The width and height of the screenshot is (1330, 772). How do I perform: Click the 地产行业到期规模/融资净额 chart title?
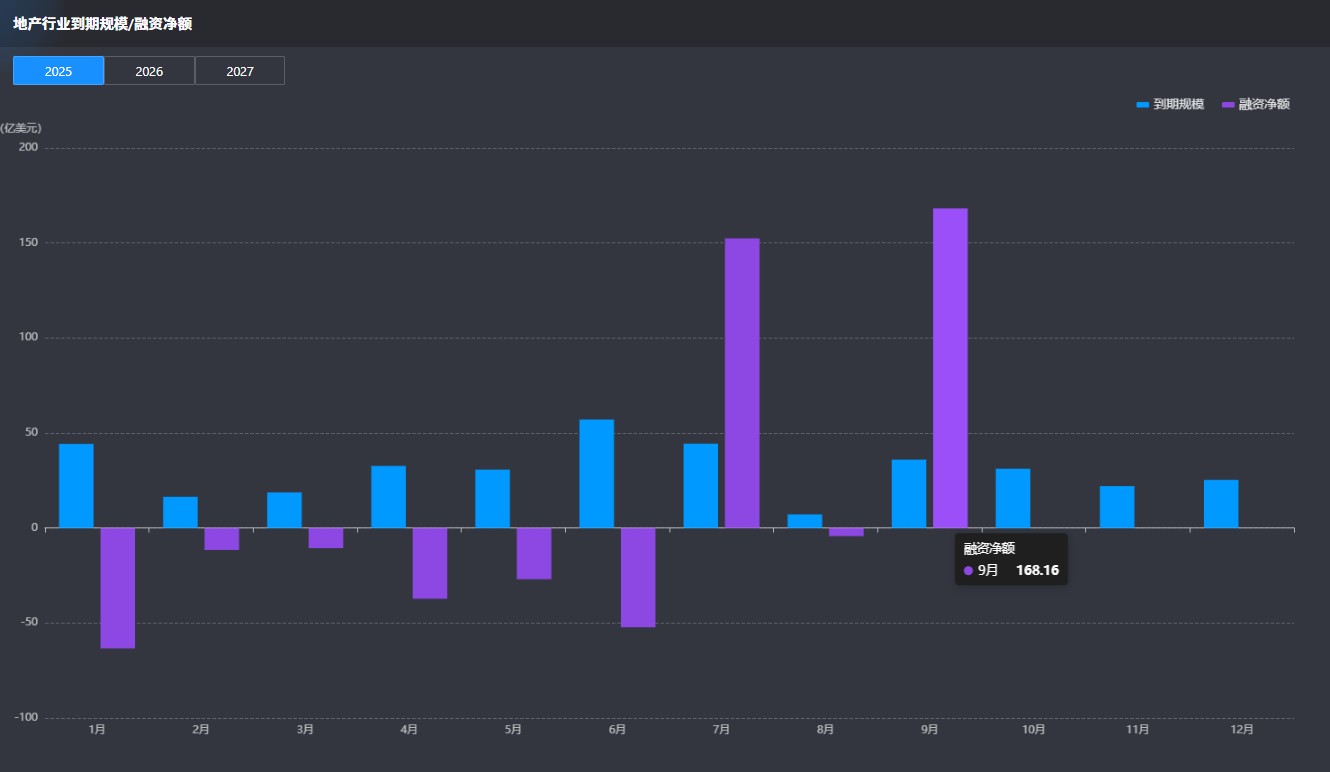[x=103, y=23]
